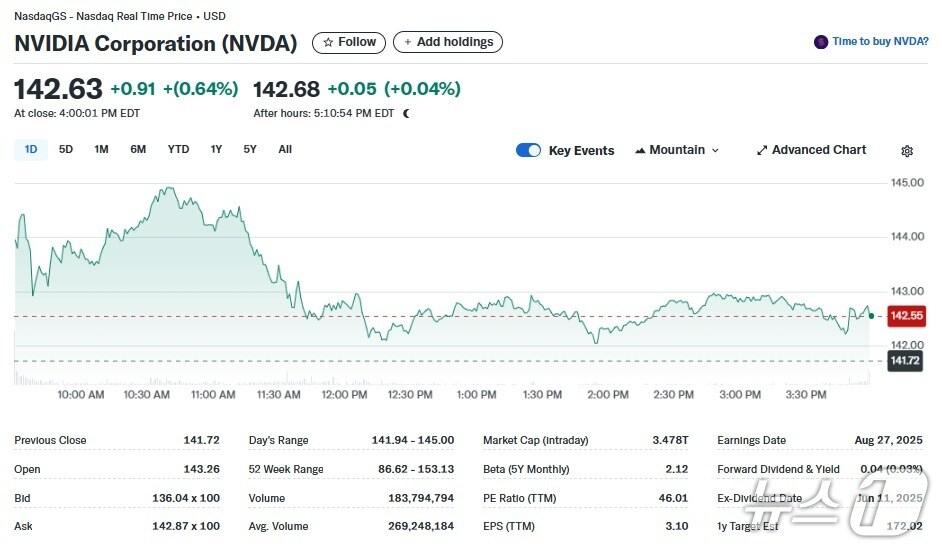Click the chart settings gear icon
Image resolution: width=942 pixels, height=550 pixels.
click(x=907, y=151)
